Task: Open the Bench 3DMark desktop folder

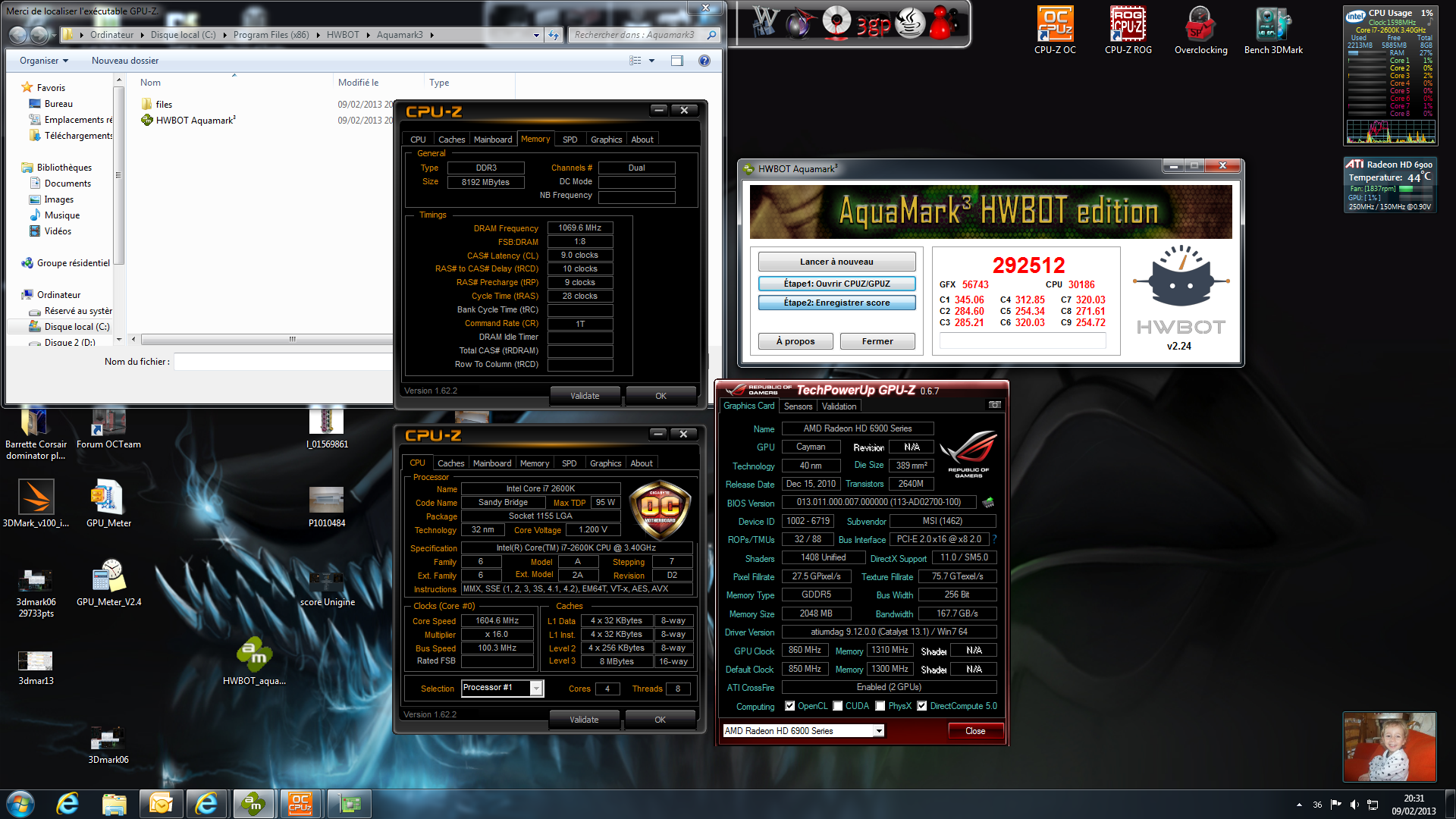Action: 1273,30
